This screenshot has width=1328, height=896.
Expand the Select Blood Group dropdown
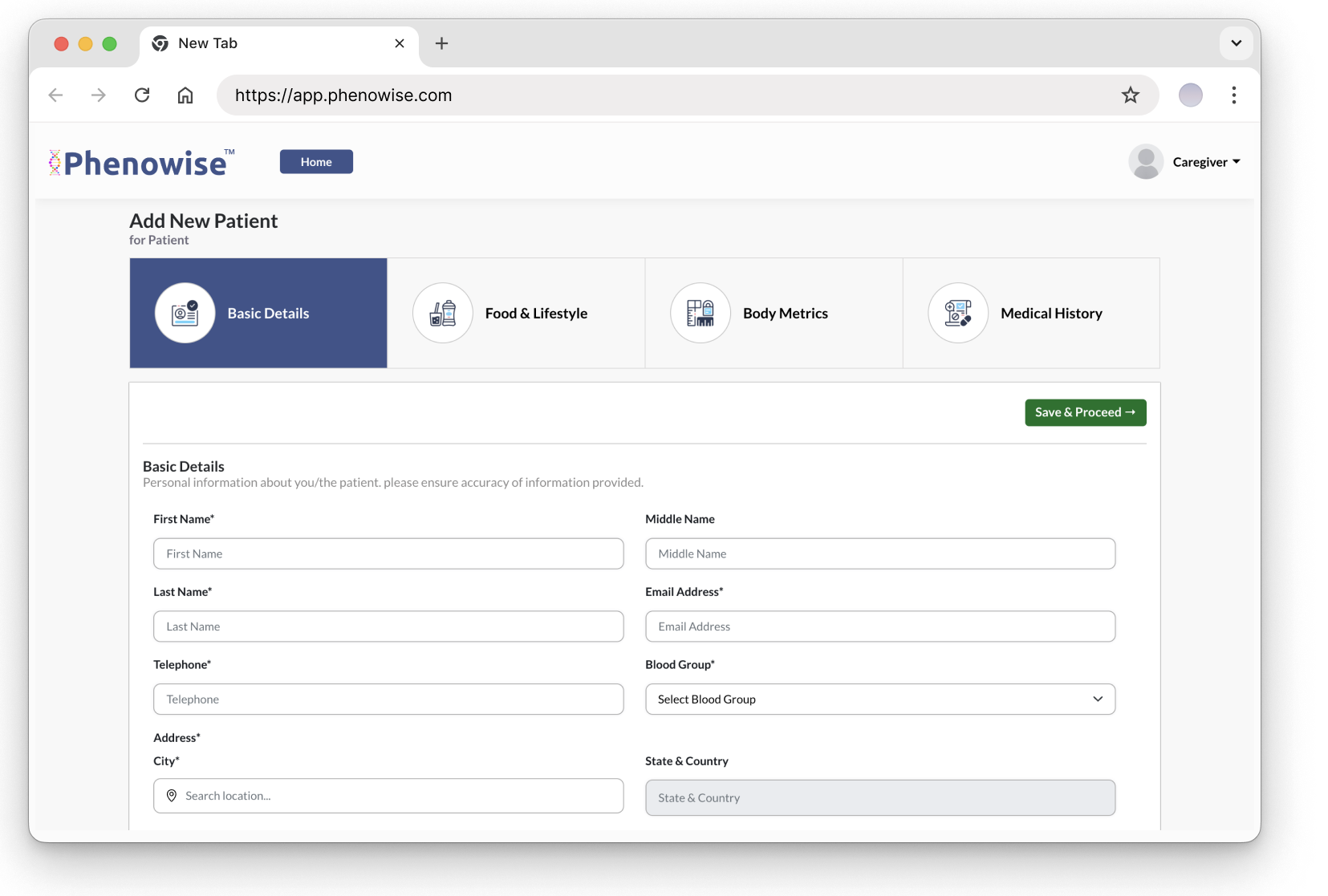(879, 699)
